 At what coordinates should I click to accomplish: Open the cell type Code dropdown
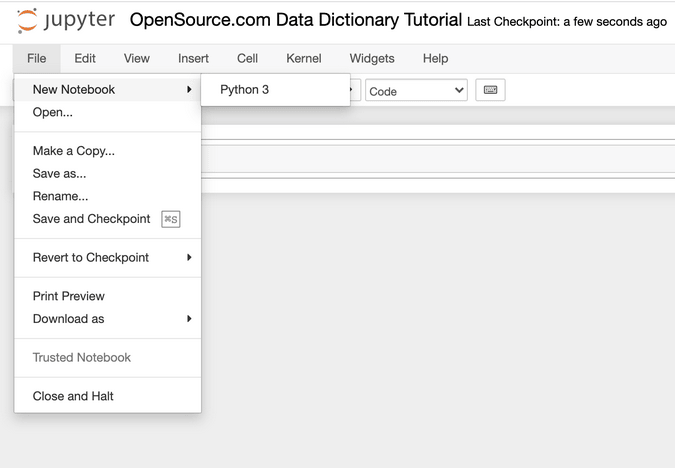(x=416, y=90)
